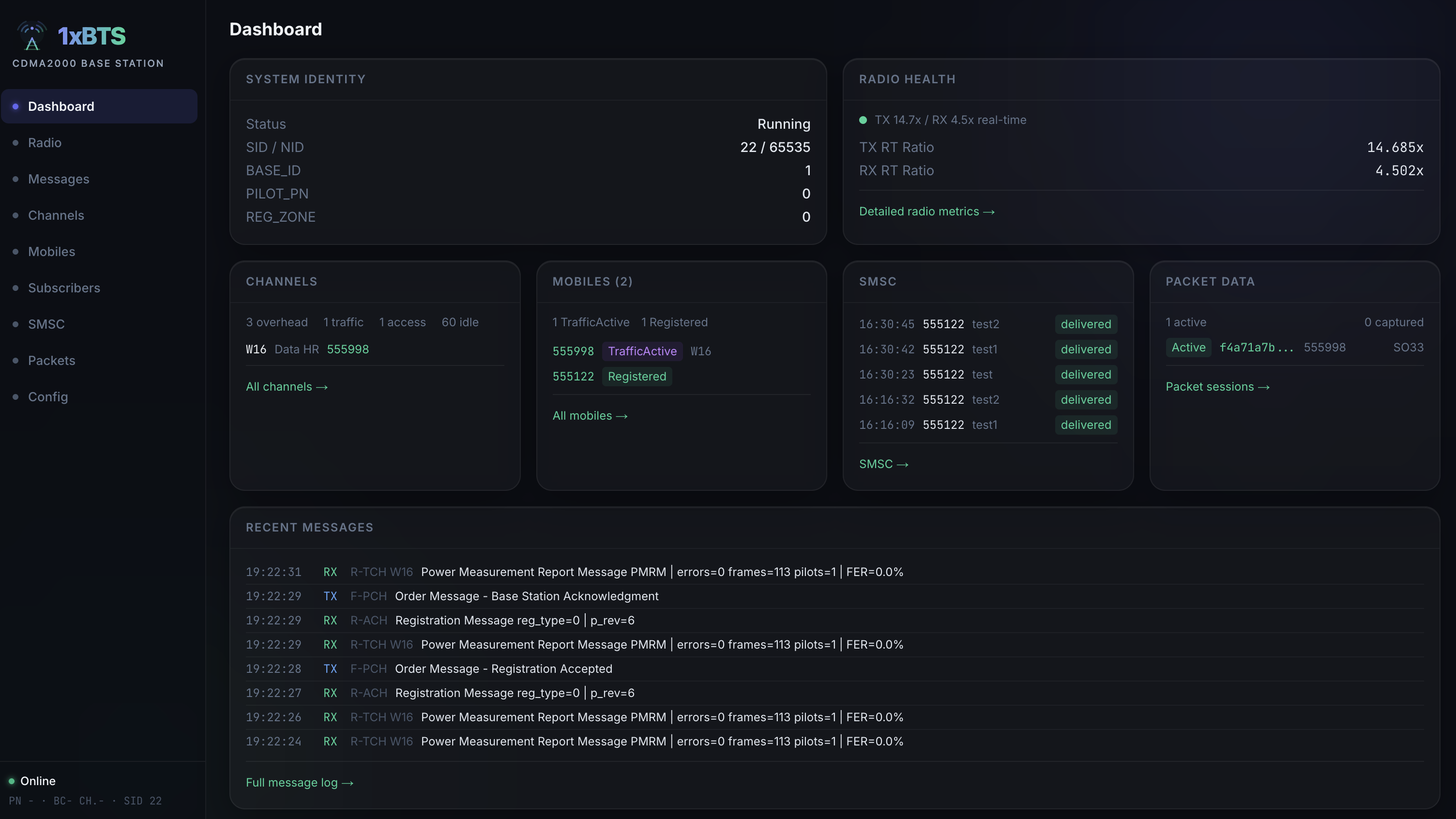
Task: Click the Mobiles (2) card heading
Action: (x=592, y=282)
